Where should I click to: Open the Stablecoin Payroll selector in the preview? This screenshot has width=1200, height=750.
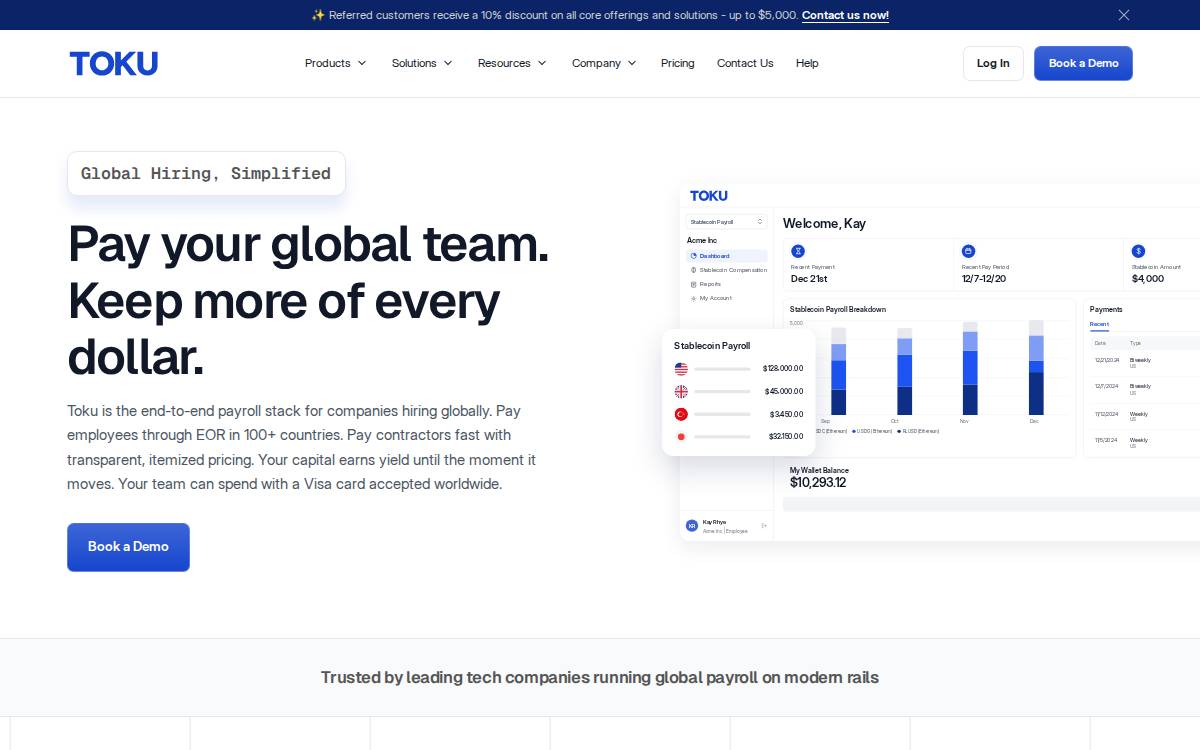point(727,222)
